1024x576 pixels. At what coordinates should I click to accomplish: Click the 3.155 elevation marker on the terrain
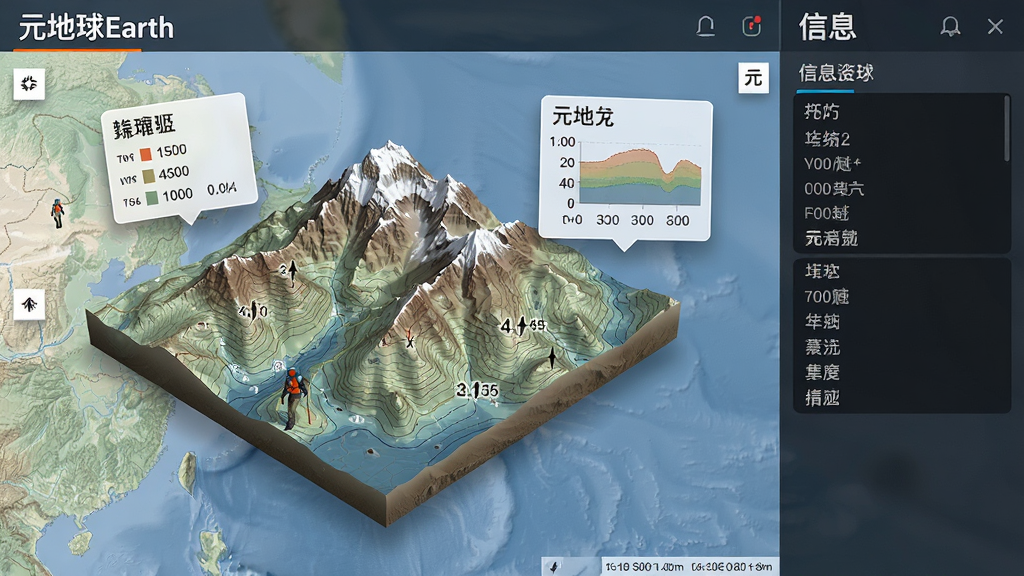click(477, 390)
